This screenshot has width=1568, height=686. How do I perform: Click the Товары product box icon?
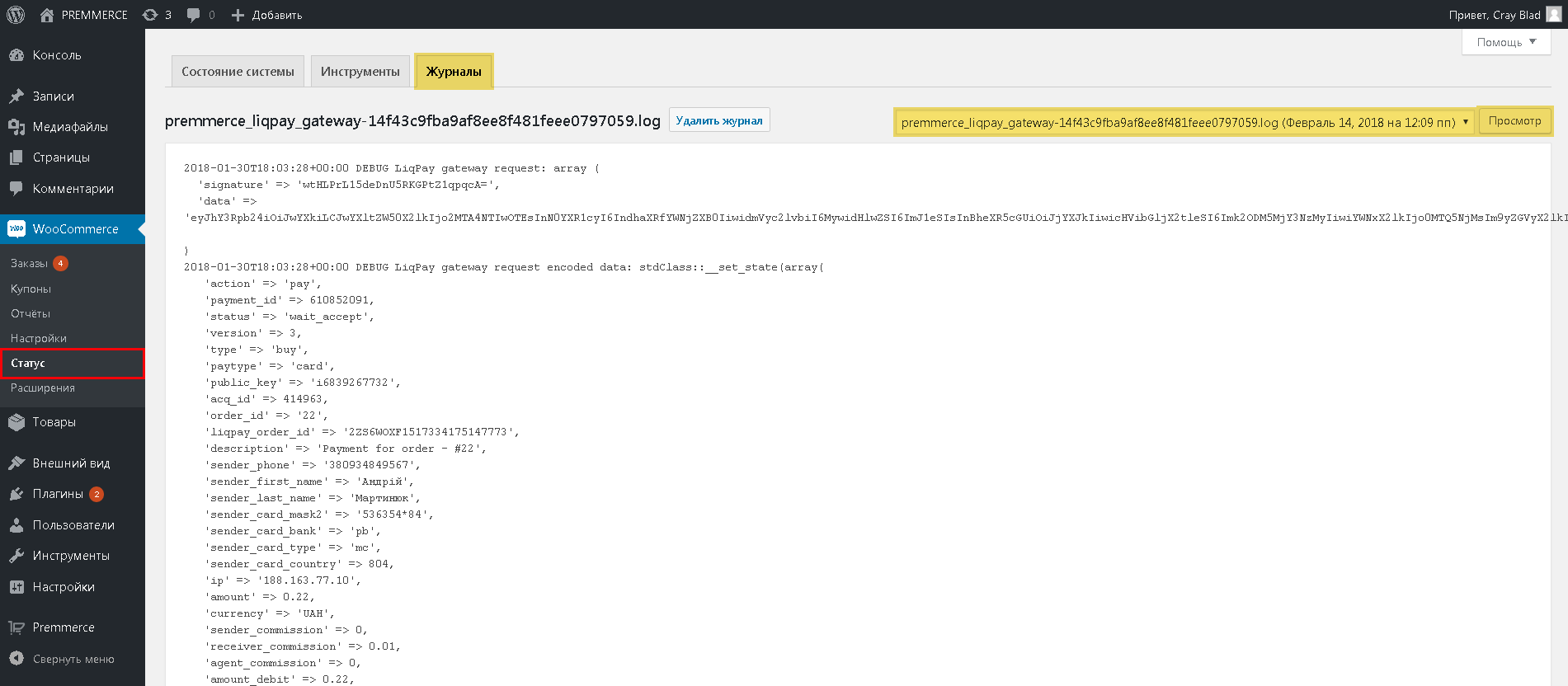pos(16,422)
